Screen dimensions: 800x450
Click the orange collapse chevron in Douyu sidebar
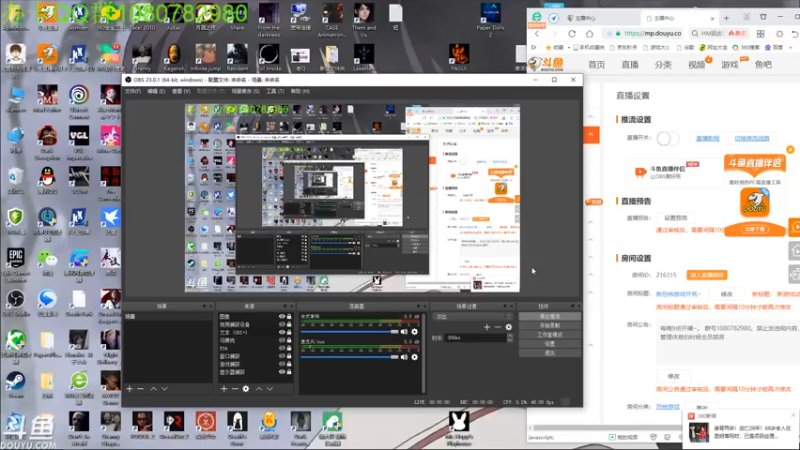click(x=591, y=135)
